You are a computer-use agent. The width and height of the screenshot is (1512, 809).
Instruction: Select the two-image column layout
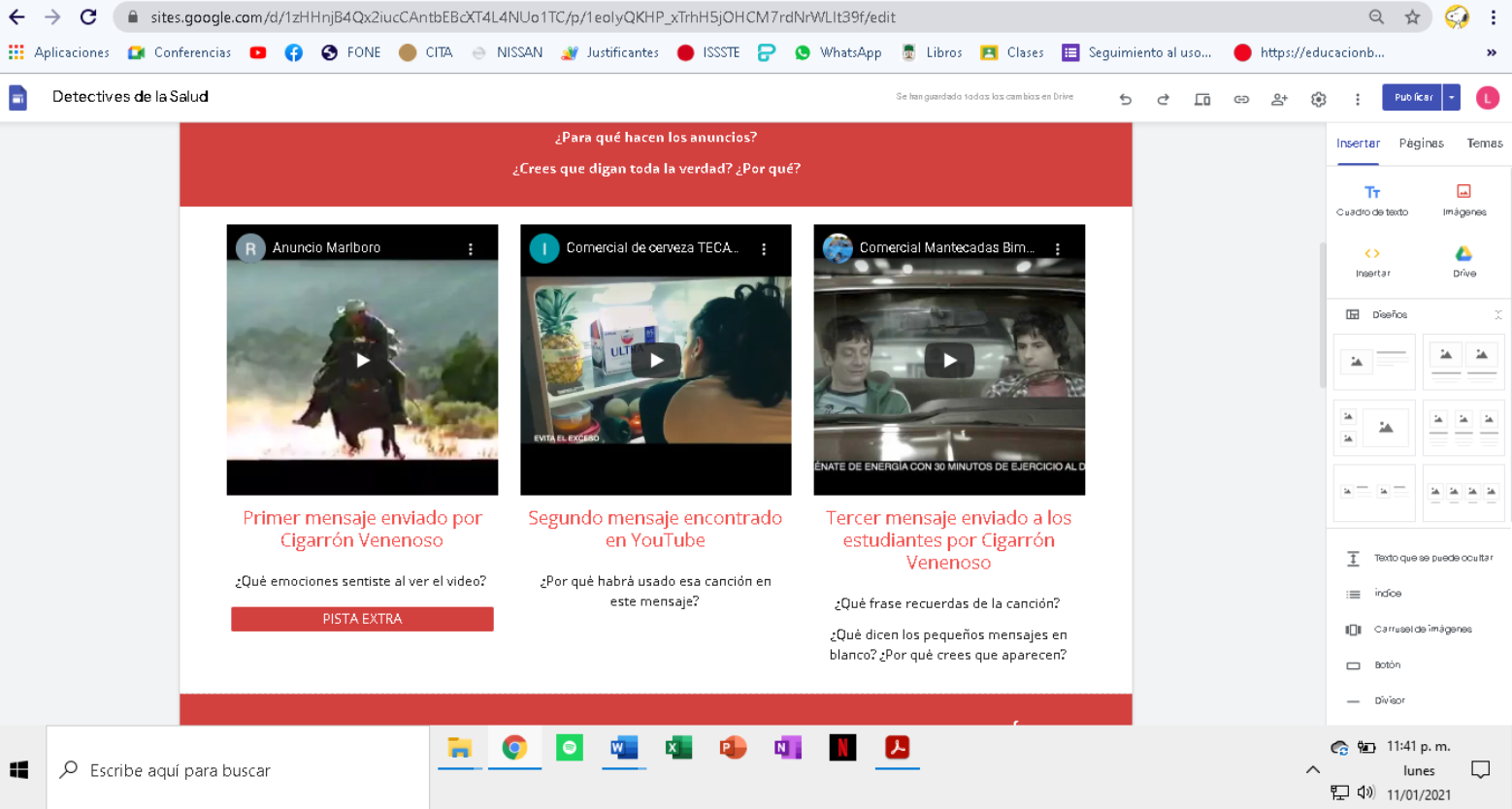[x=1463, y=362]
